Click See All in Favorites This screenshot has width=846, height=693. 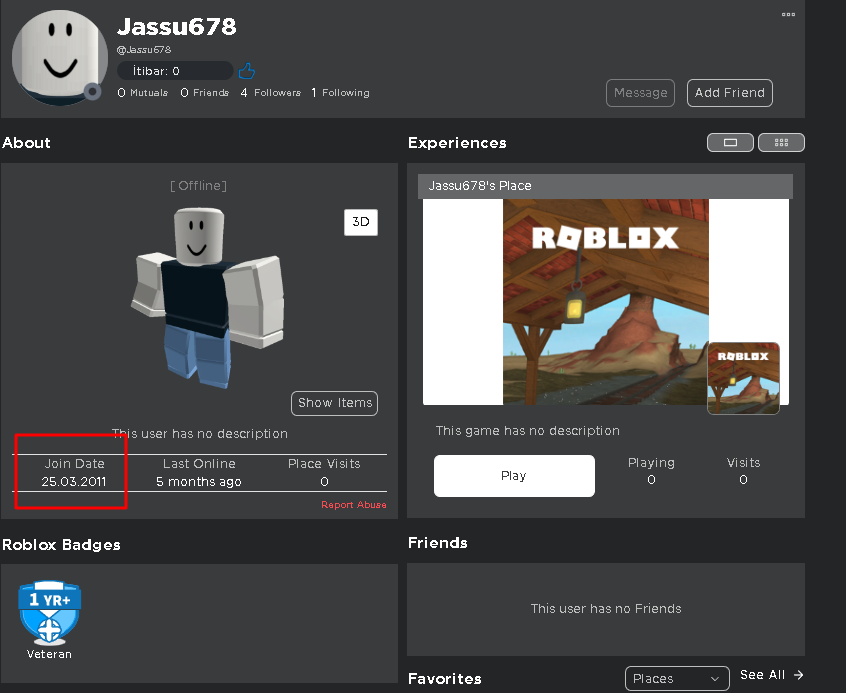pos(762,675)
